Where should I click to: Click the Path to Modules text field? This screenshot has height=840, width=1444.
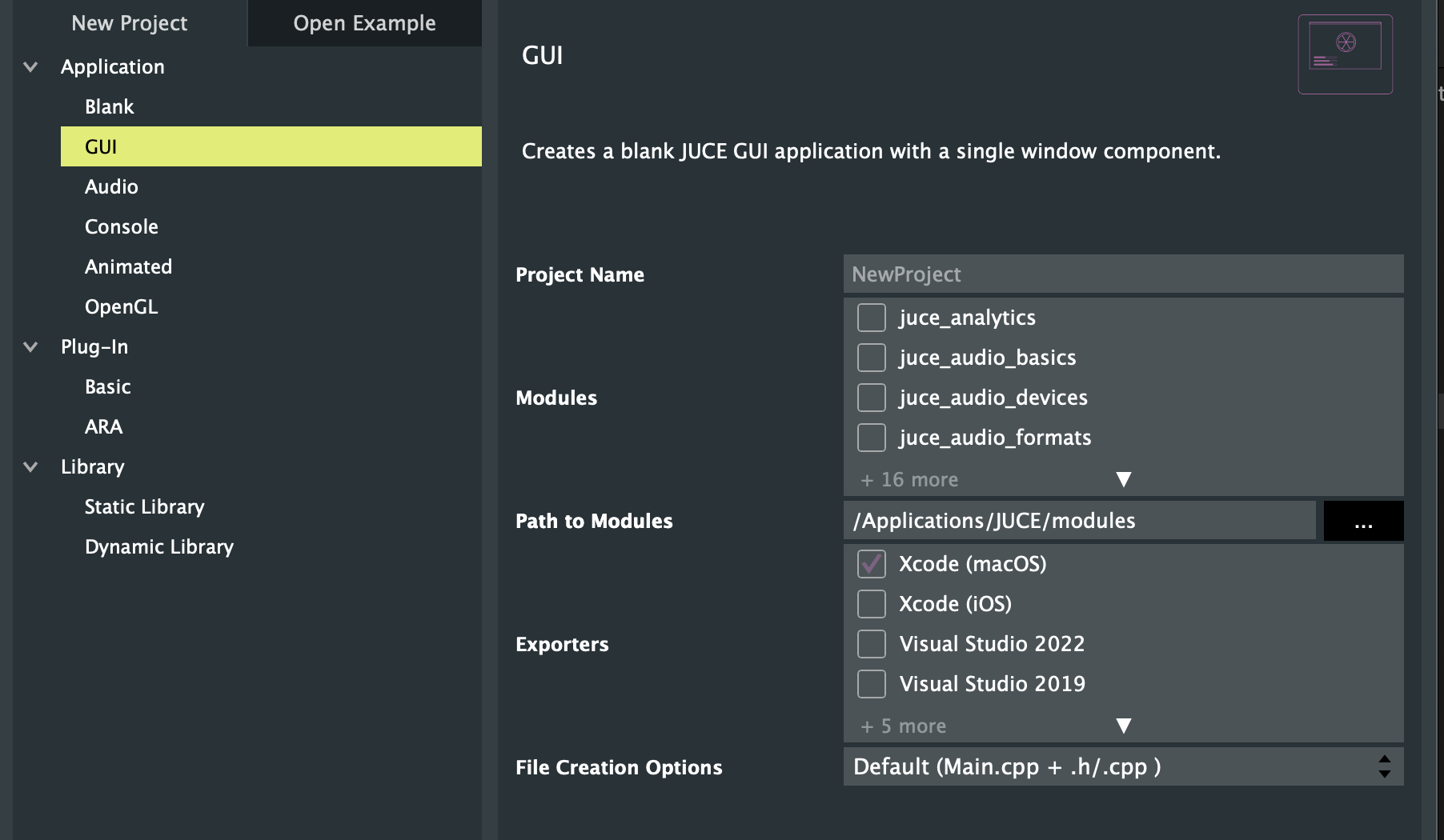point(1079,521)
